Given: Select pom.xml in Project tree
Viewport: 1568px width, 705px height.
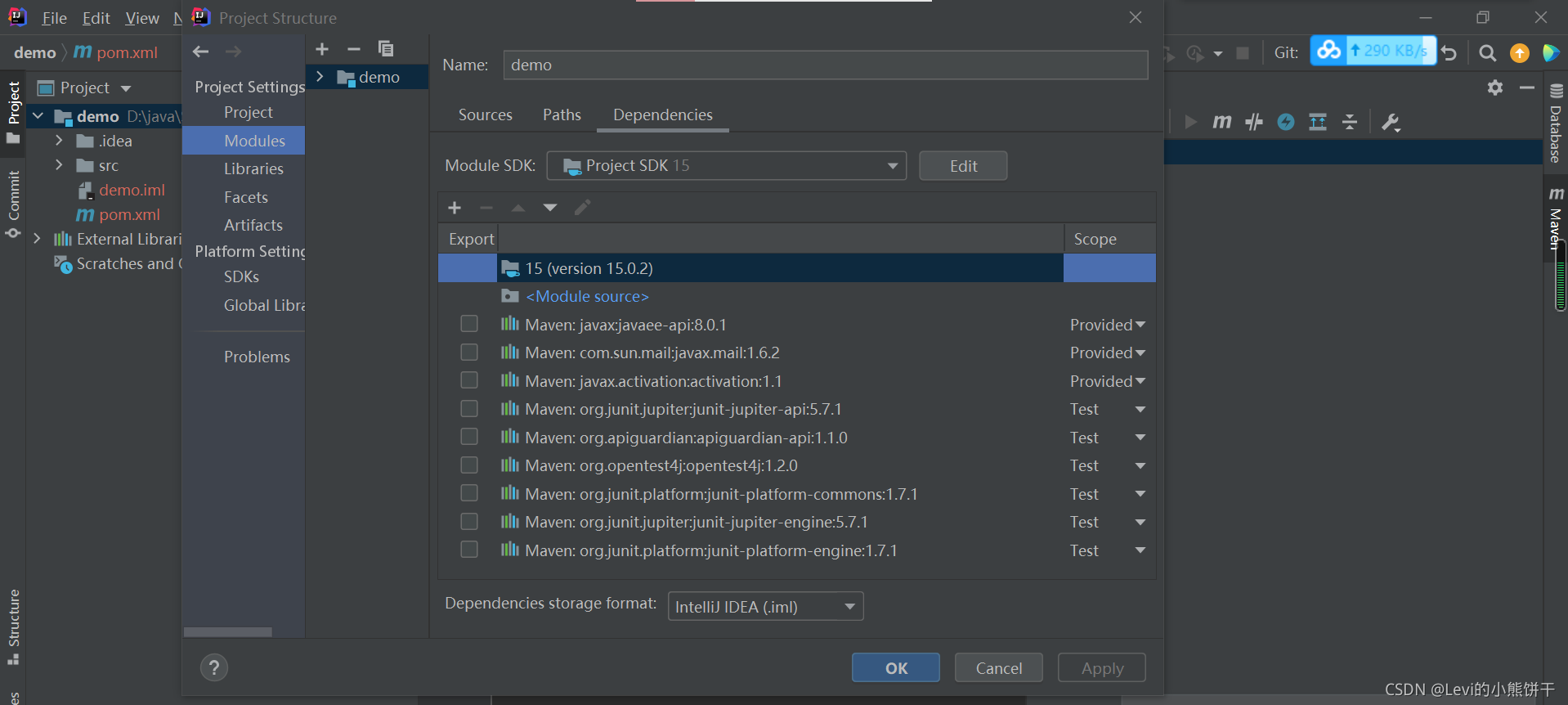Looking at the screenshot, I should 129,214.
